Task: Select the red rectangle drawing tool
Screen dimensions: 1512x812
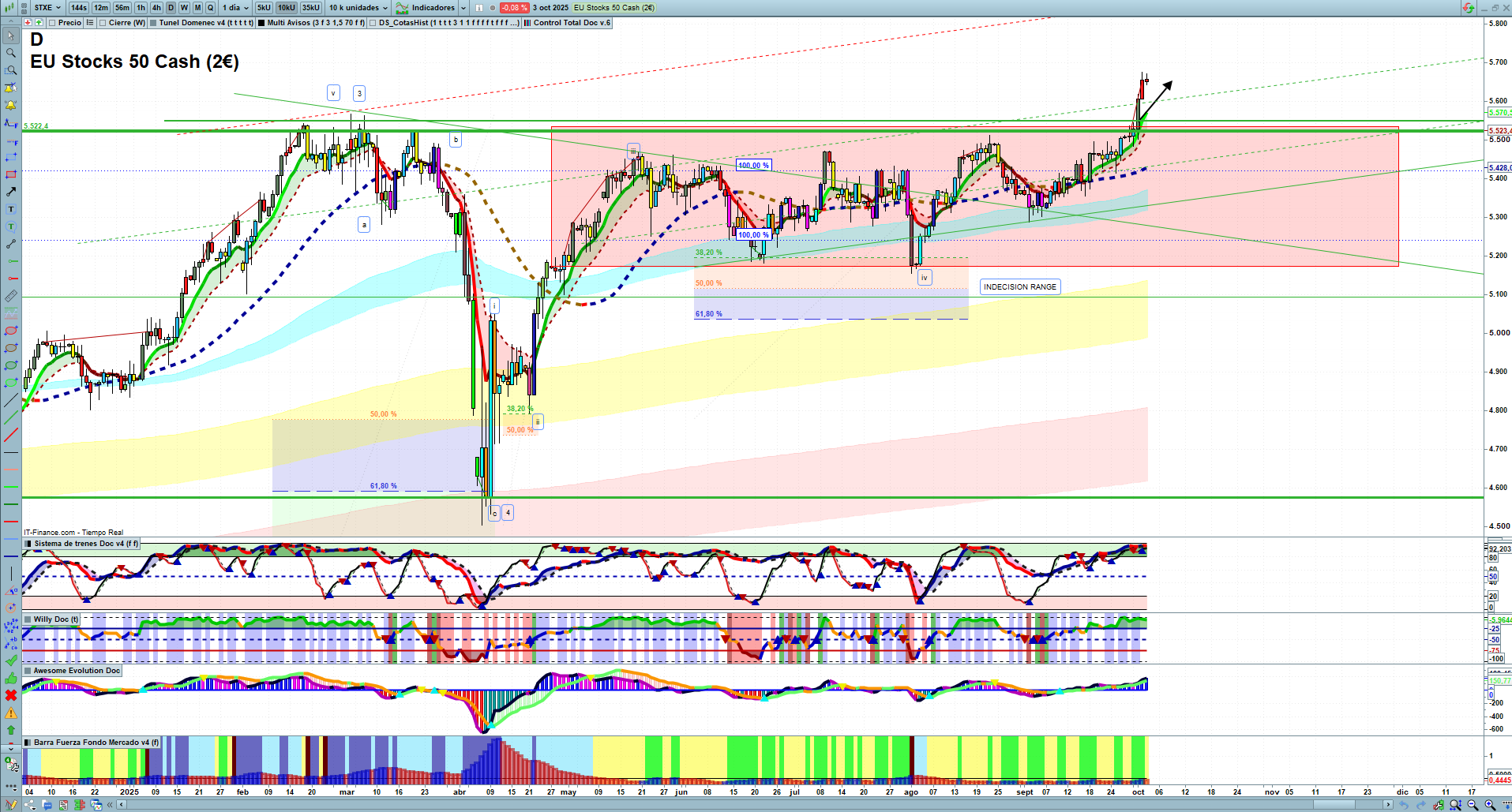Action: pos(11,174)
